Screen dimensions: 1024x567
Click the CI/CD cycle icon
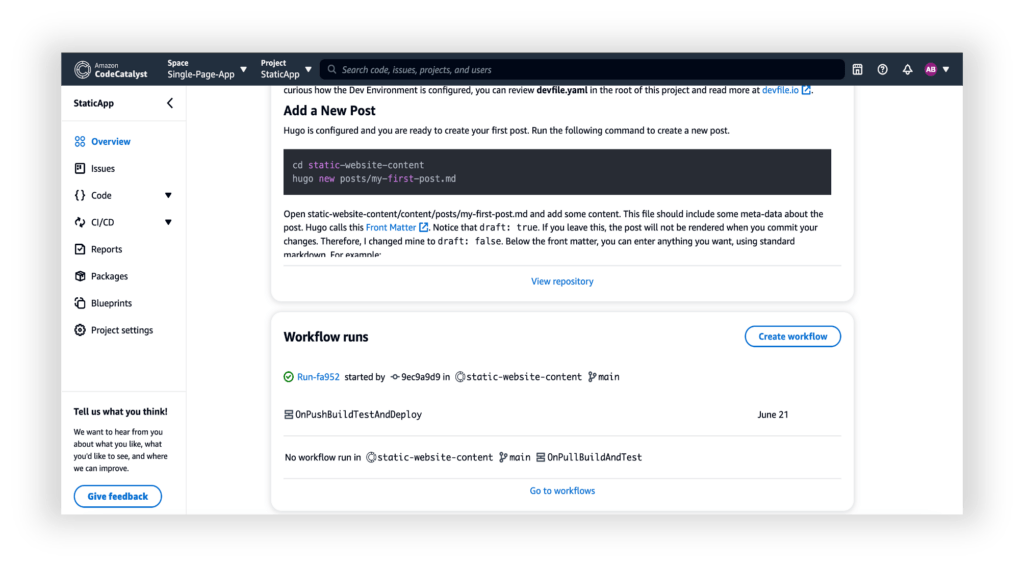point(80,222)
